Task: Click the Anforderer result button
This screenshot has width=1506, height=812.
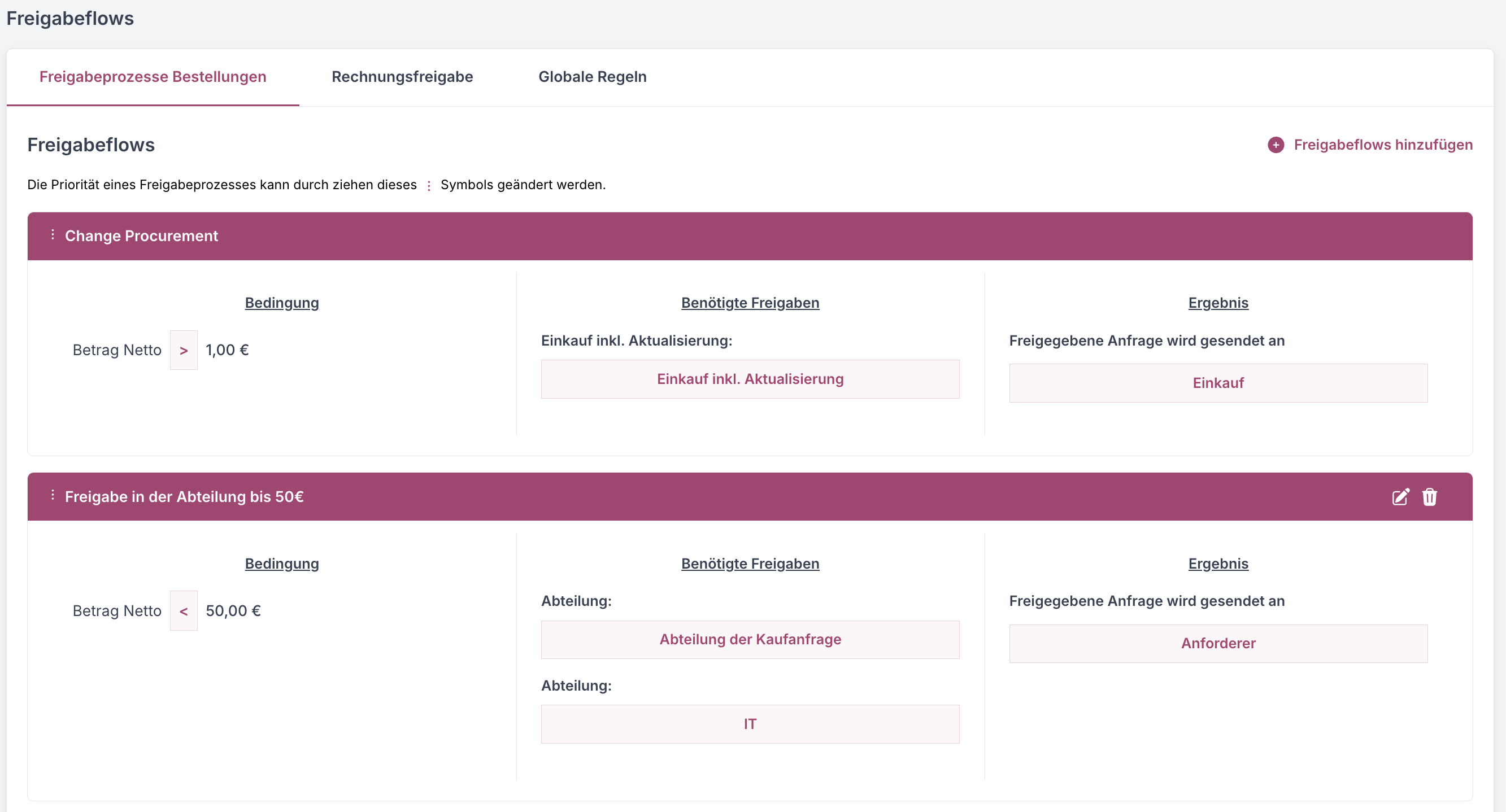Action: click(1218, 643)
